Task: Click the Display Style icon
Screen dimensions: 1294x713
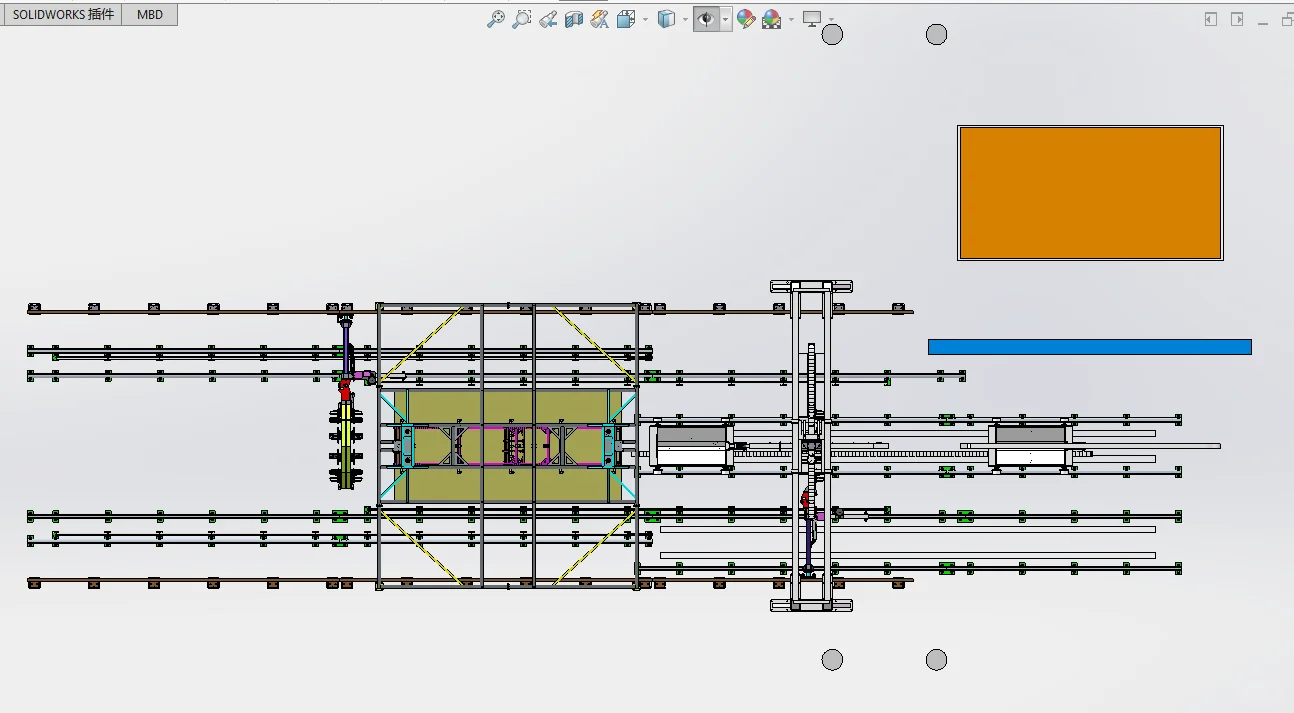Action: [667, 19]
